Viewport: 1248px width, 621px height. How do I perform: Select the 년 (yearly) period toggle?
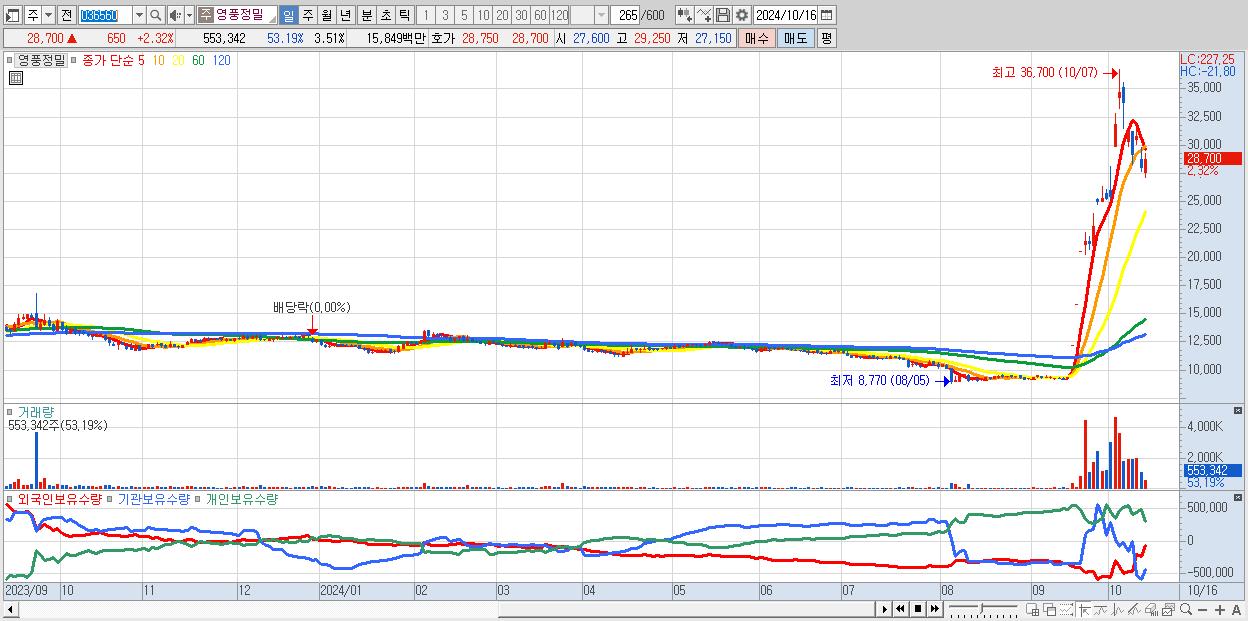[345, 15]
